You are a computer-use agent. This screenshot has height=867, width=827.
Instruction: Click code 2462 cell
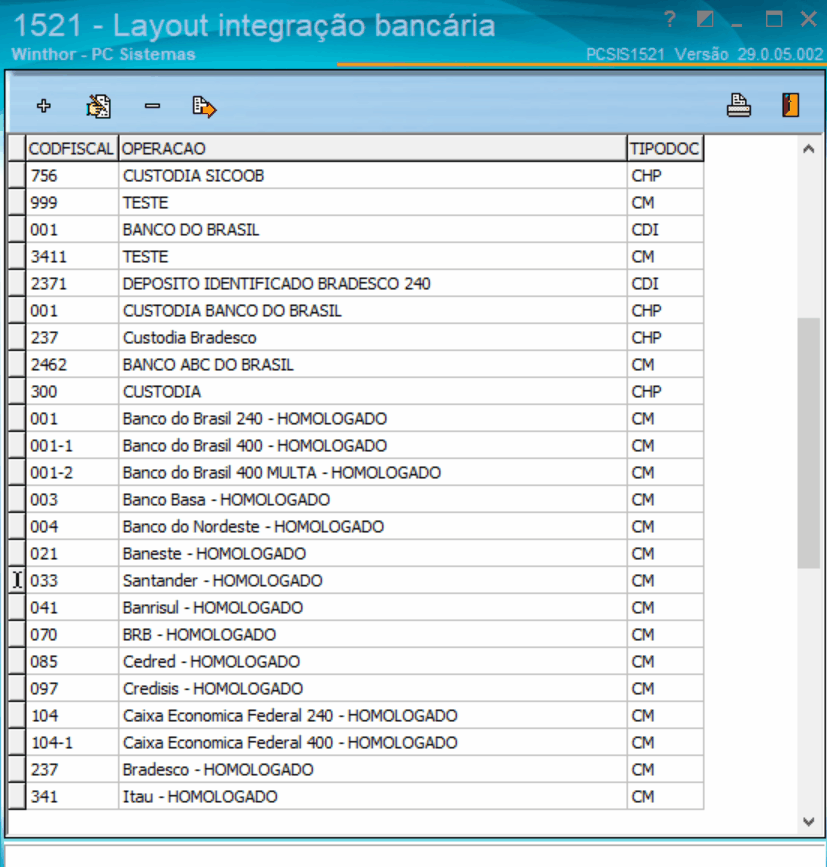[72, 364]
